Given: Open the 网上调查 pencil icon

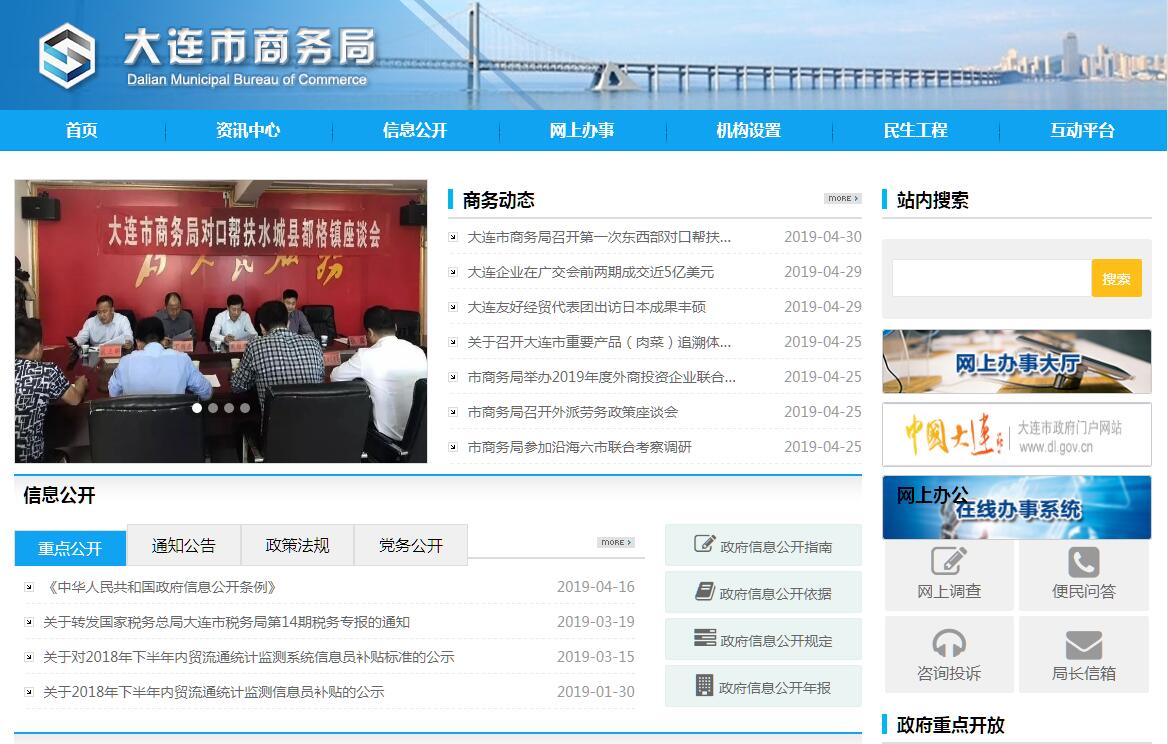Looking at the screenshot, I should (949, 561).
